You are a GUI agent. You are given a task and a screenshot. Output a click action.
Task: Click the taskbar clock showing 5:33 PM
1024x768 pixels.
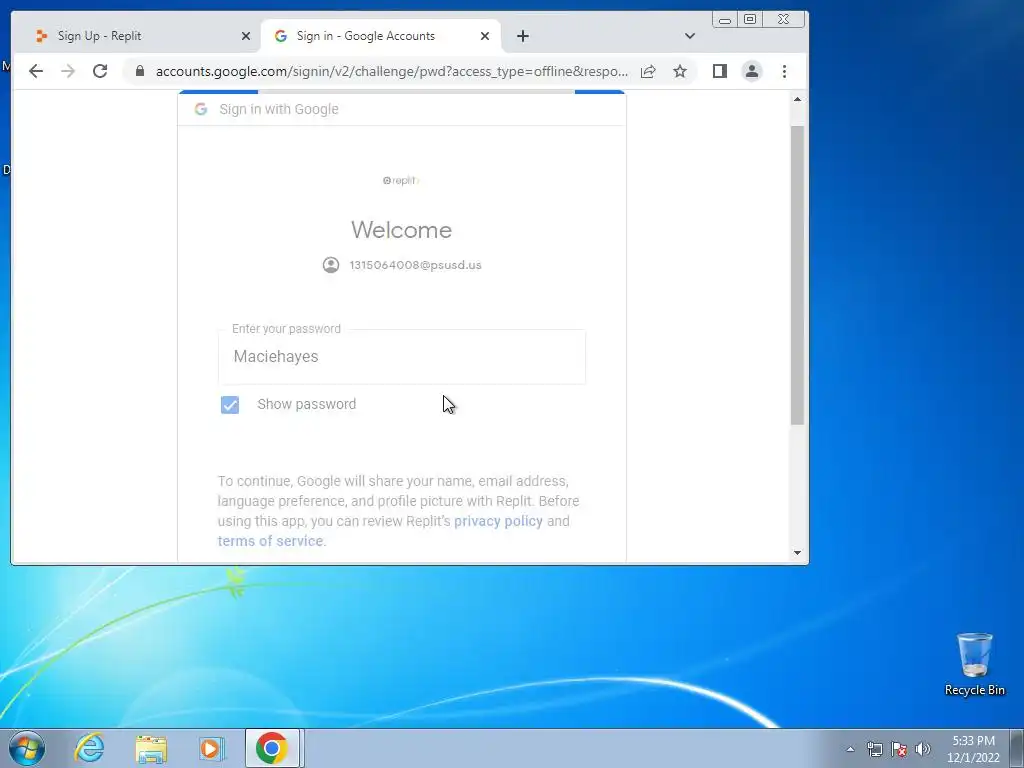point(973,749)
